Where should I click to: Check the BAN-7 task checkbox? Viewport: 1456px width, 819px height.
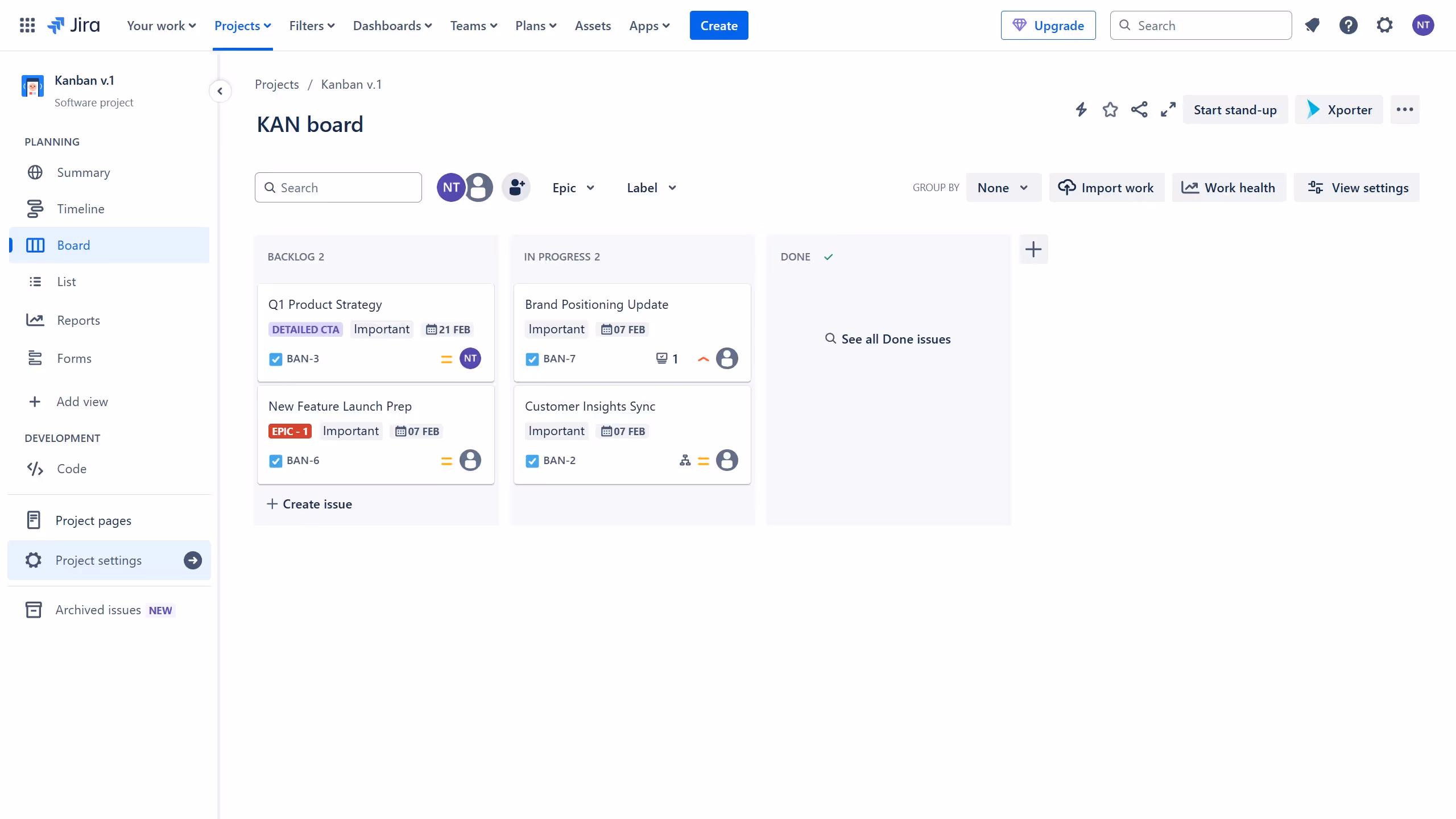532,359
